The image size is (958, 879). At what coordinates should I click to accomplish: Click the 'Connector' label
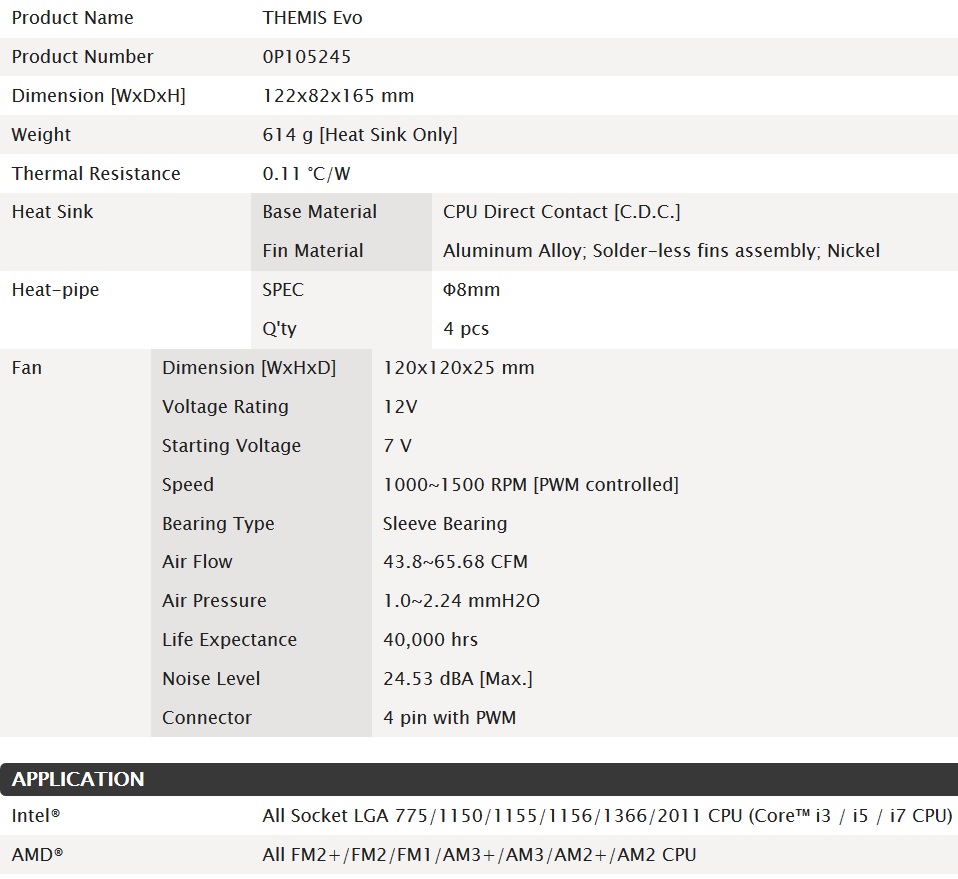coord(207,718)
